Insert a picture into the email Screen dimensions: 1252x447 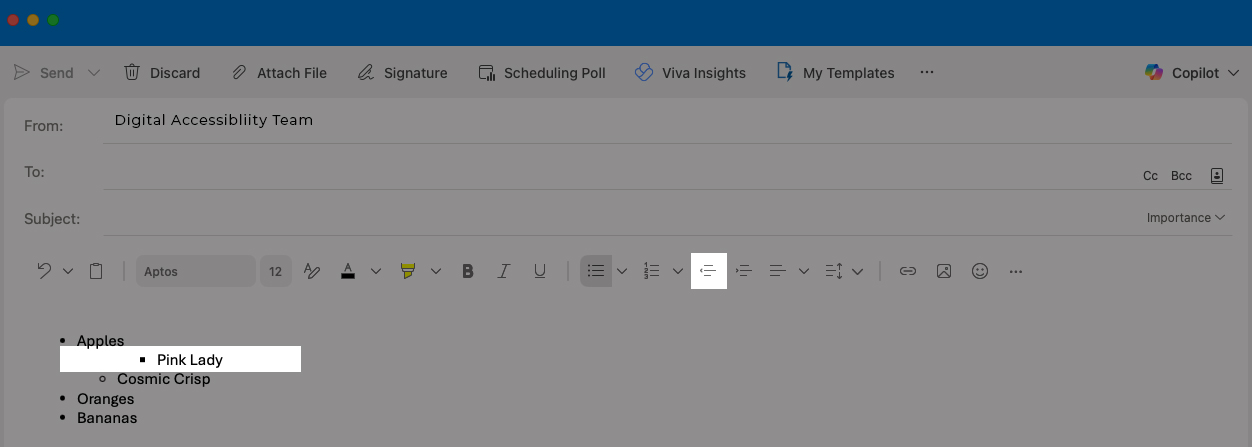[944, 271]
